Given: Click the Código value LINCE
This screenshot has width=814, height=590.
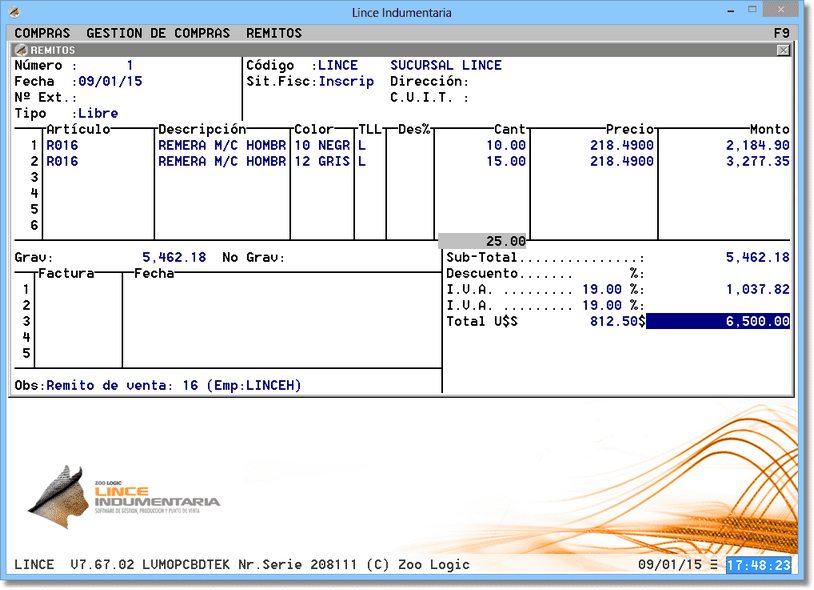Looking at the screenshot, I should (x=338, y=65).
